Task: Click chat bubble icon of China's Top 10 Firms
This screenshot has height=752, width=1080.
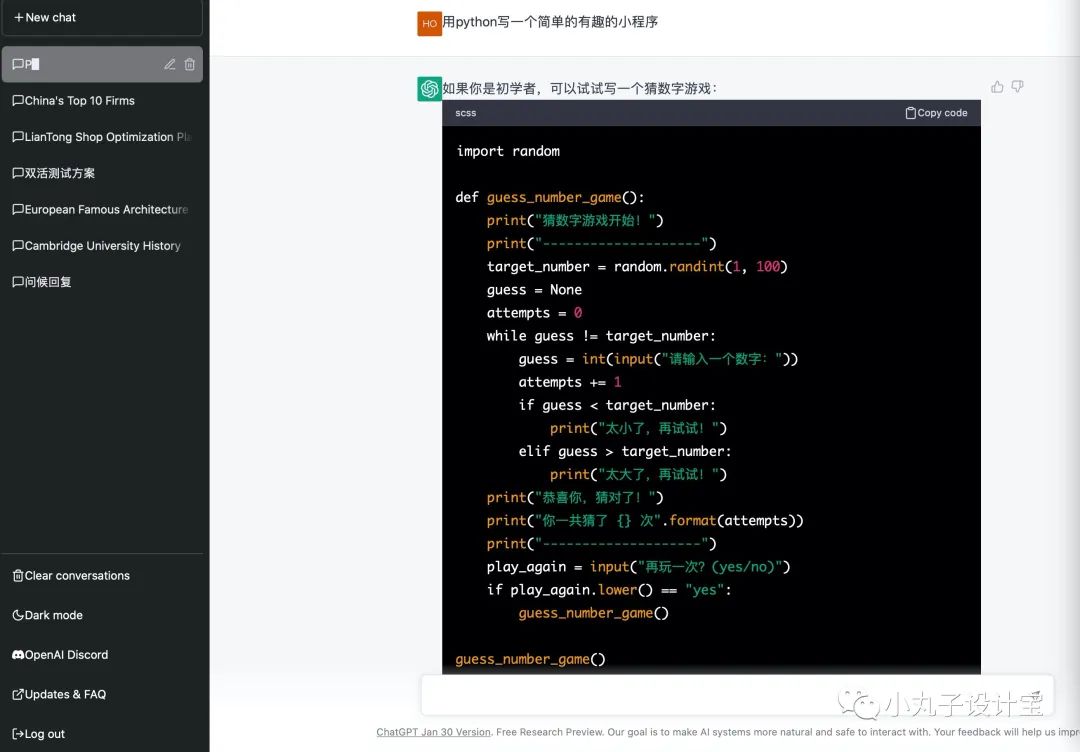Action: [x=18, y=101]
